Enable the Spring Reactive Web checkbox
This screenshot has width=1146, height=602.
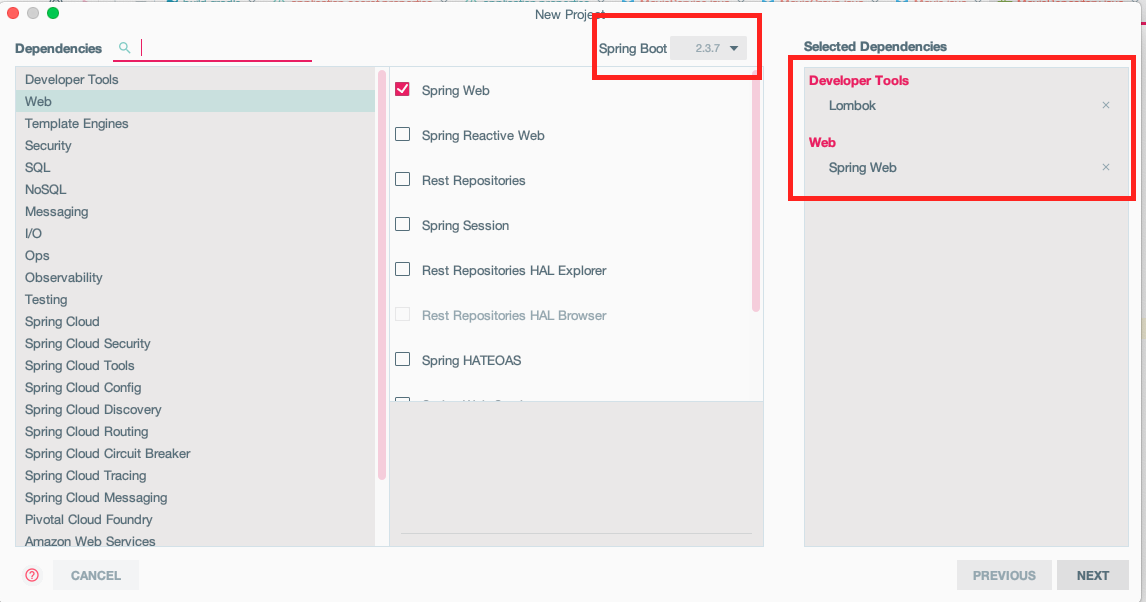tap(402, 134)
